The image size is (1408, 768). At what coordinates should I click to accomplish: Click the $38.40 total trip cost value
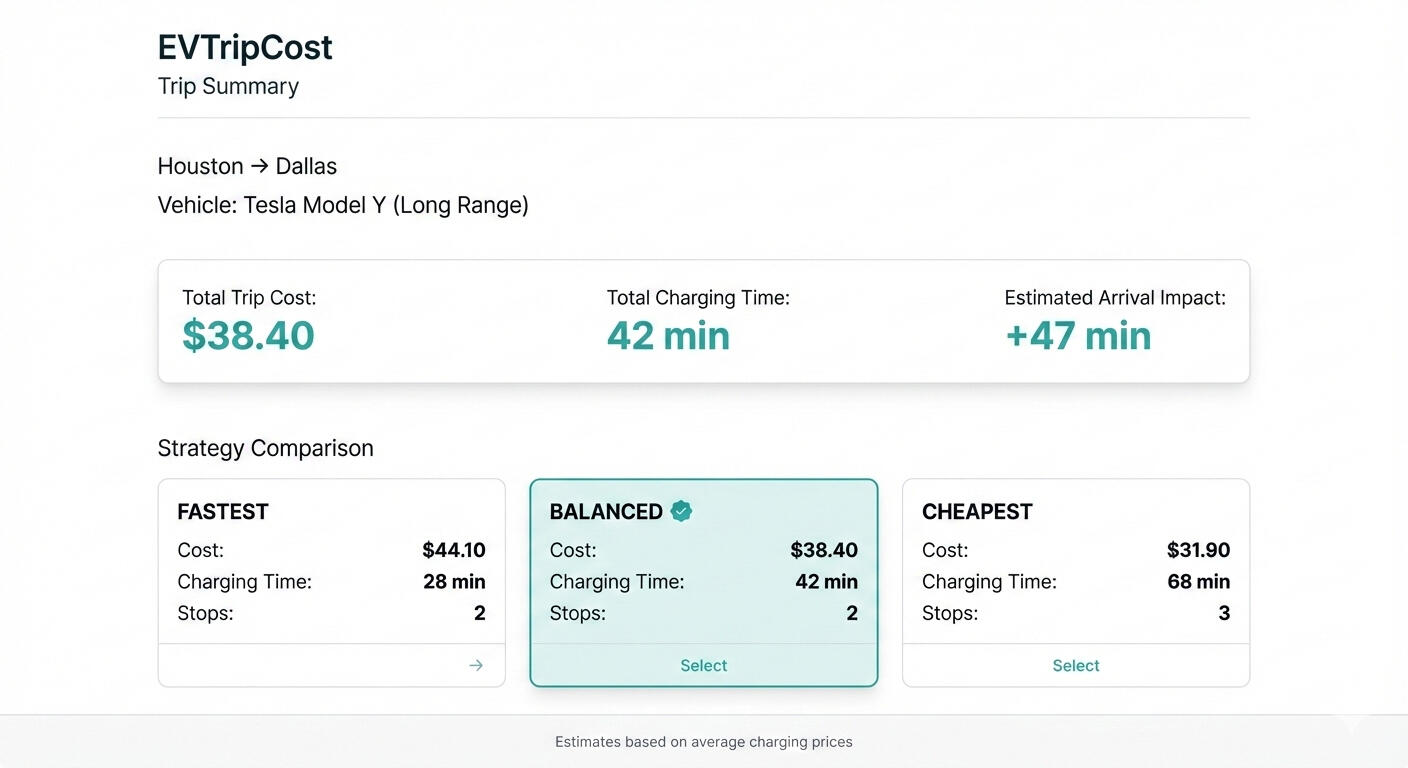pyautogui.click(x=248, y=336)
